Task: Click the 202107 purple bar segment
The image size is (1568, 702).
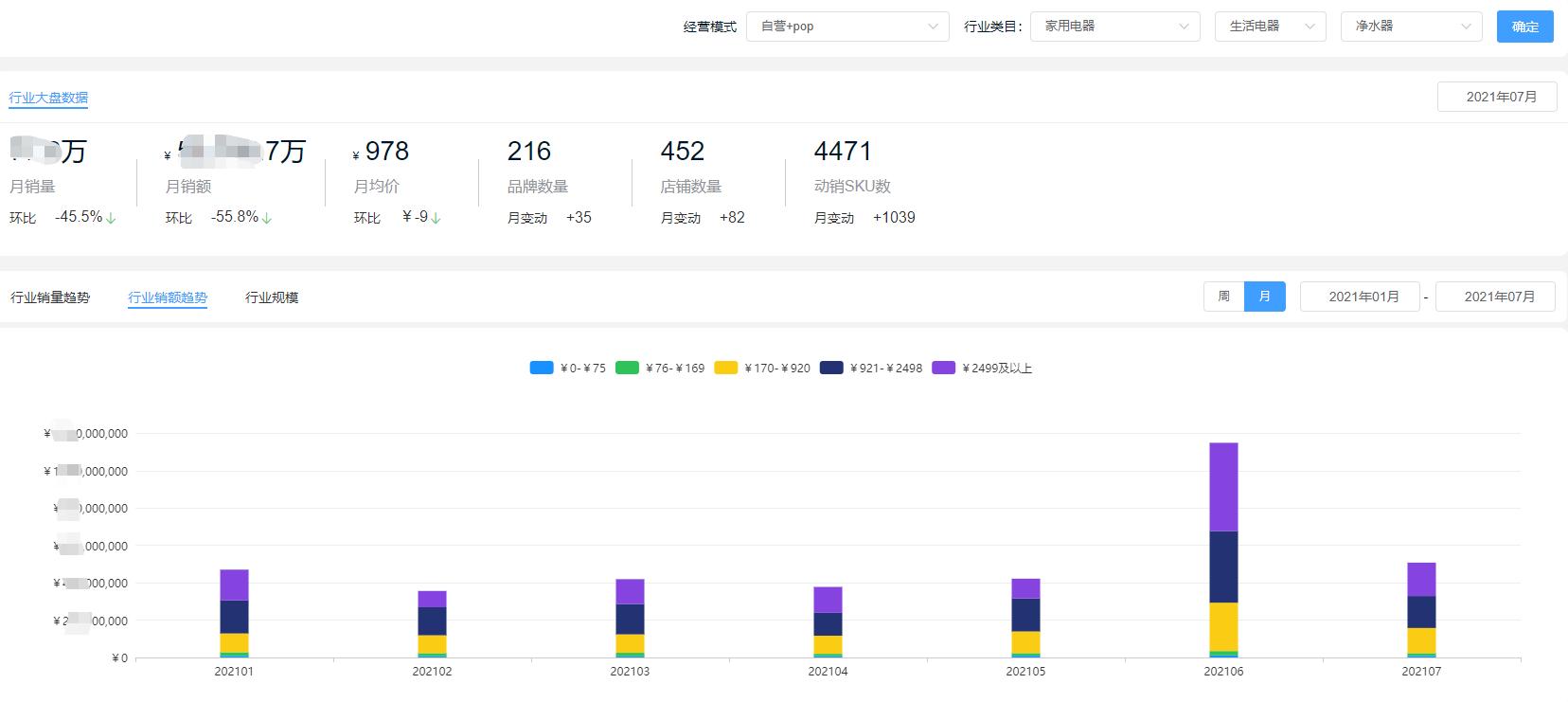Action: point(1421,579)
